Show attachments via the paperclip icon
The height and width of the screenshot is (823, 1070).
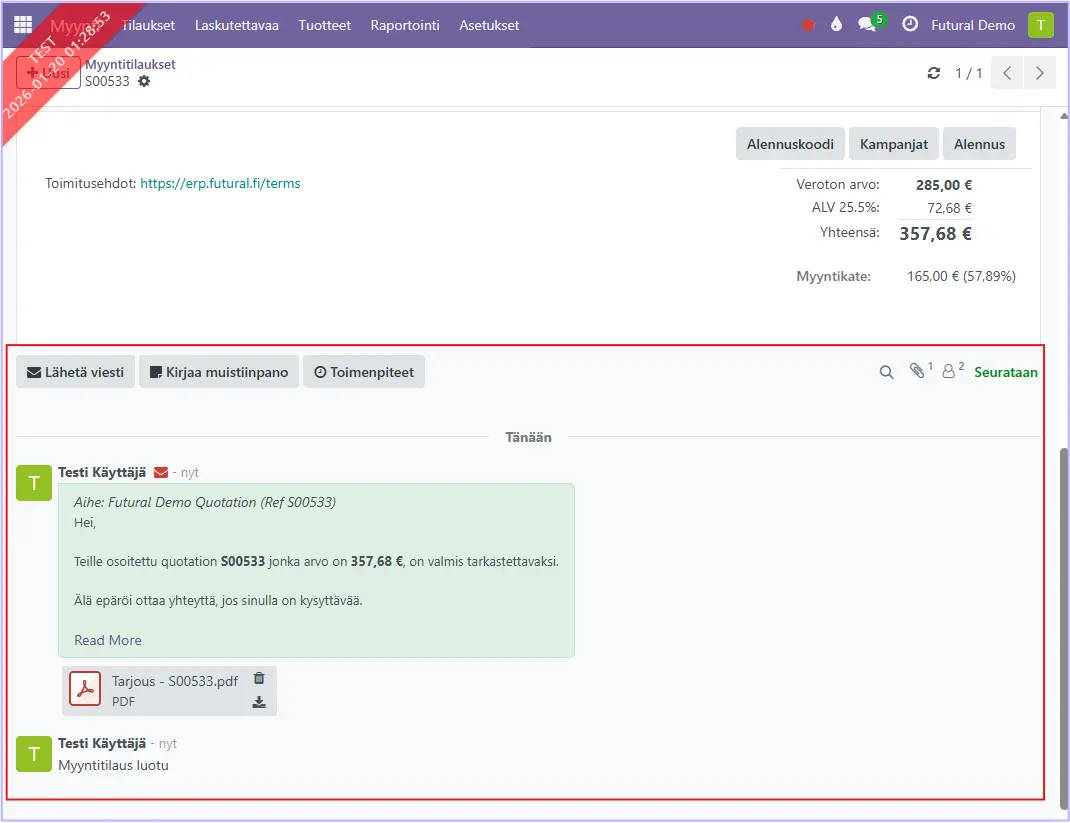pos(917,371)
